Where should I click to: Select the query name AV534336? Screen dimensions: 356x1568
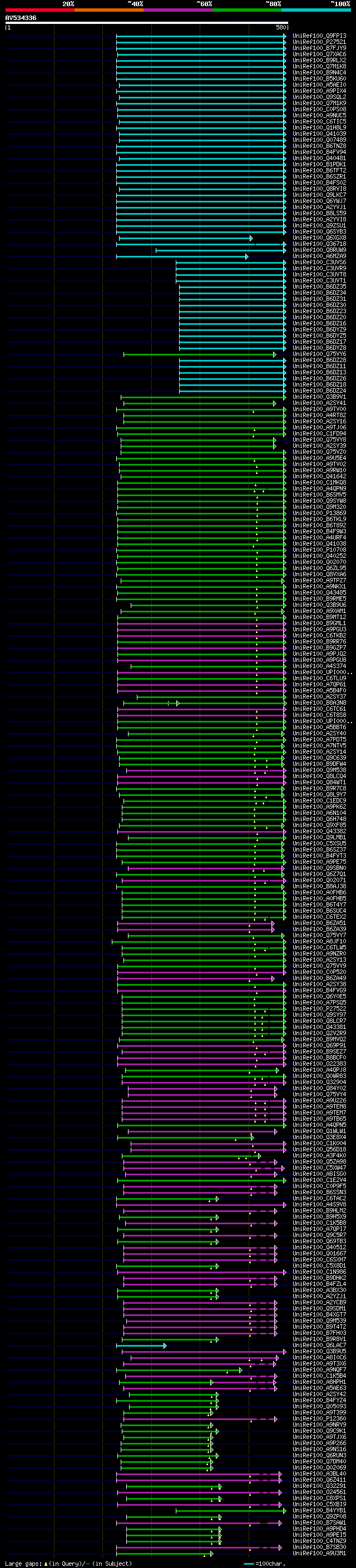pos(21,18)
